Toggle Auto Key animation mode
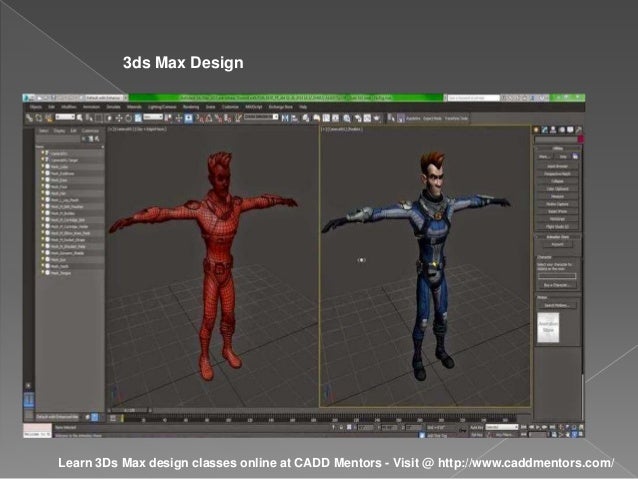The height and width of the screenshot is (479, 638). coord(476,427)
